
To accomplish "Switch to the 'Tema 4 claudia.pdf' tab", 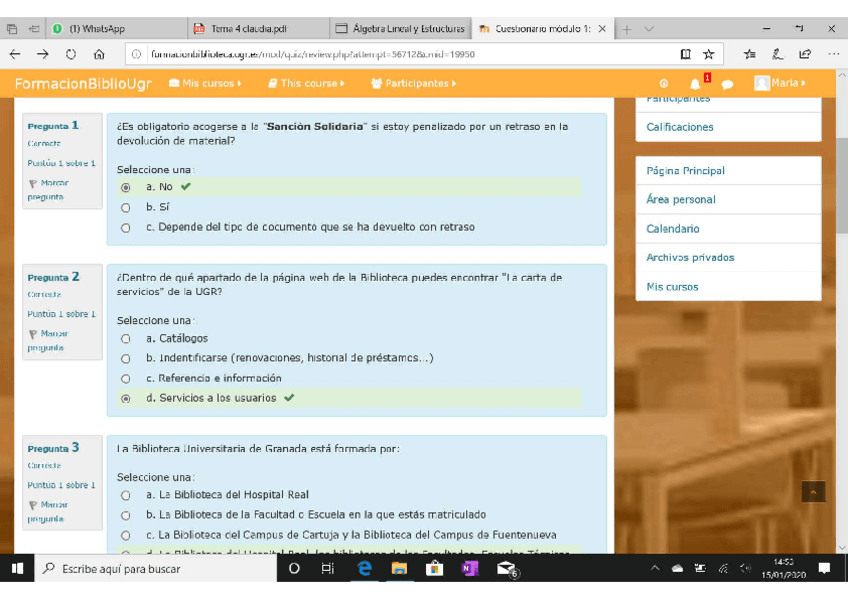I will click(x=259, y=29).
